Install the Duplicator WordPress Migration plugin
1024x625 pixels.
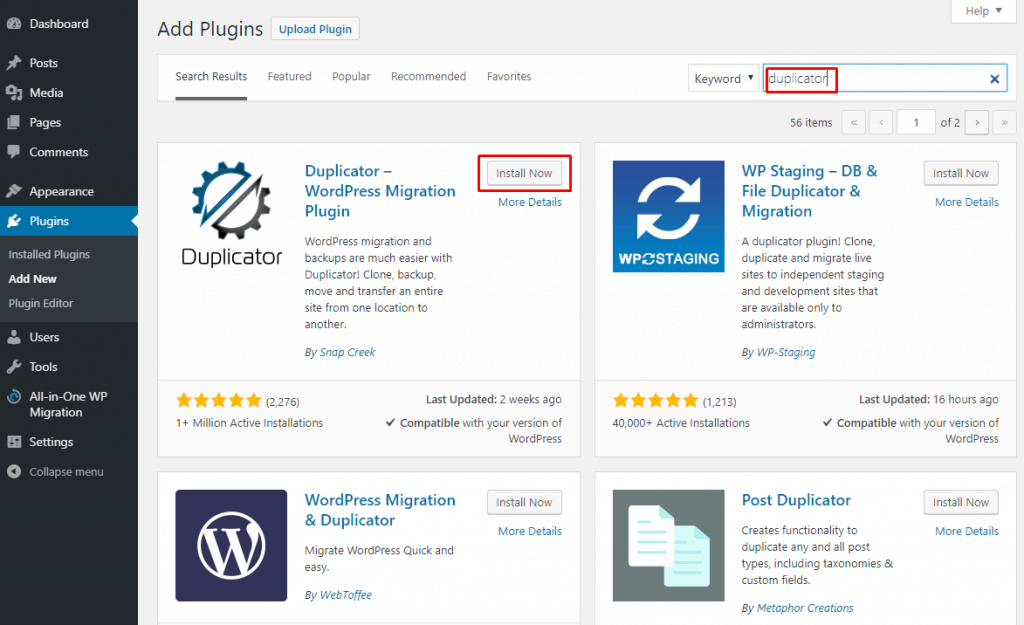point(524,173)
